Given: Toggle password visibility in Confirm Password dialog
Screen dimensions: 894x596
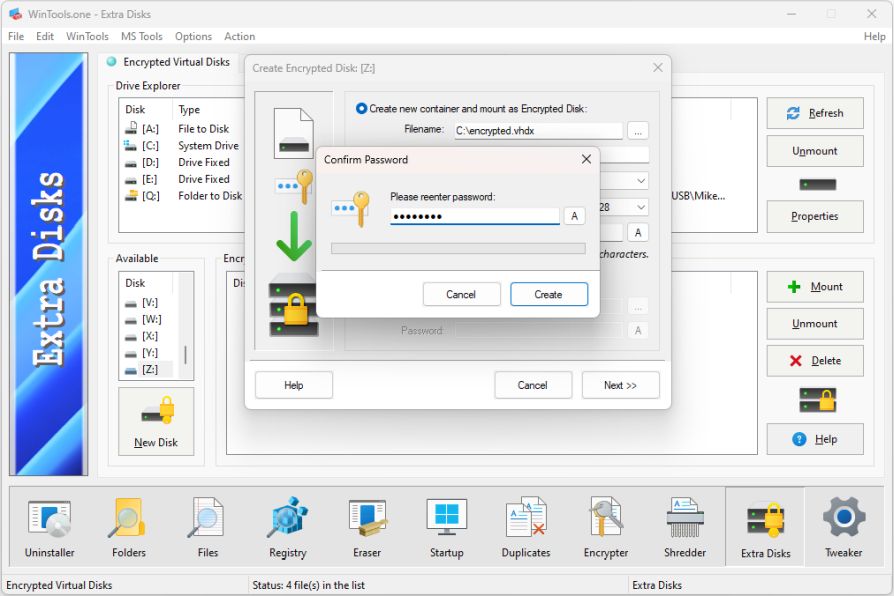Looking at the screenshot, I should (x=574, y=216).
